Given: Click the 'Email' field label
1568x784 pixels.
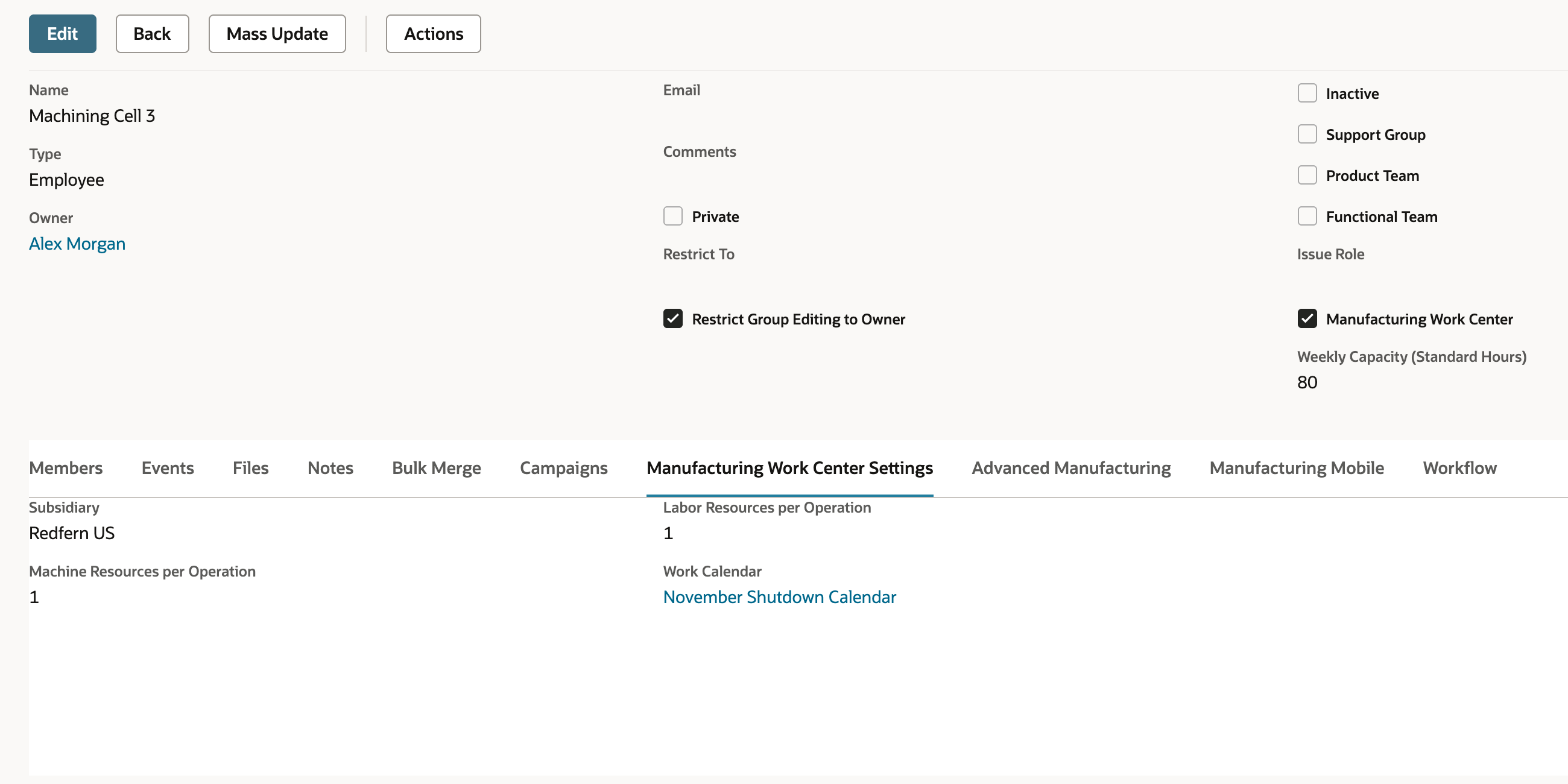Looking at the screenshot, I should coord(681,90).
